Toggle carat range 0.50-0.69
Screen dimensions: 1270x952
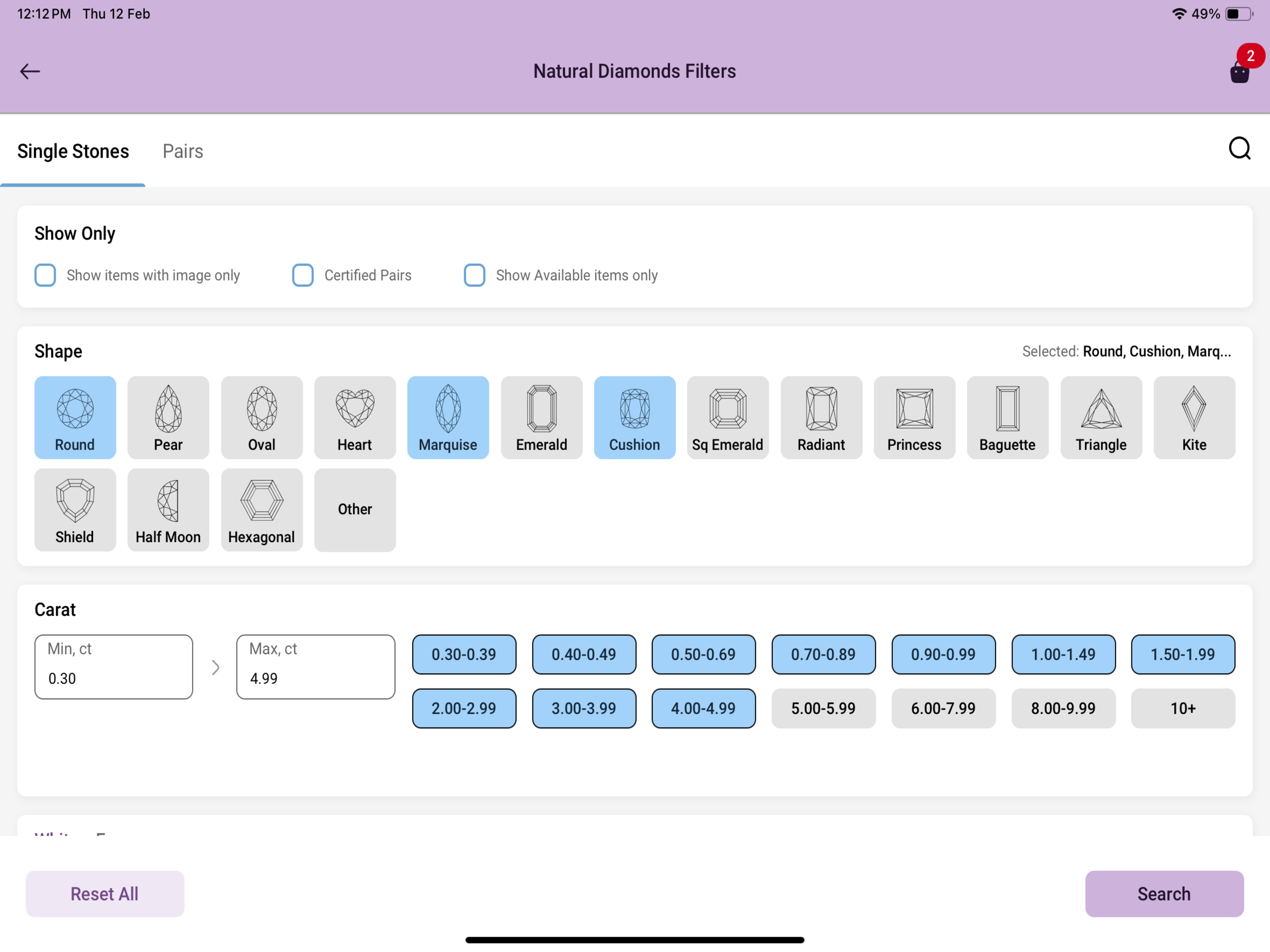[703, 654]
